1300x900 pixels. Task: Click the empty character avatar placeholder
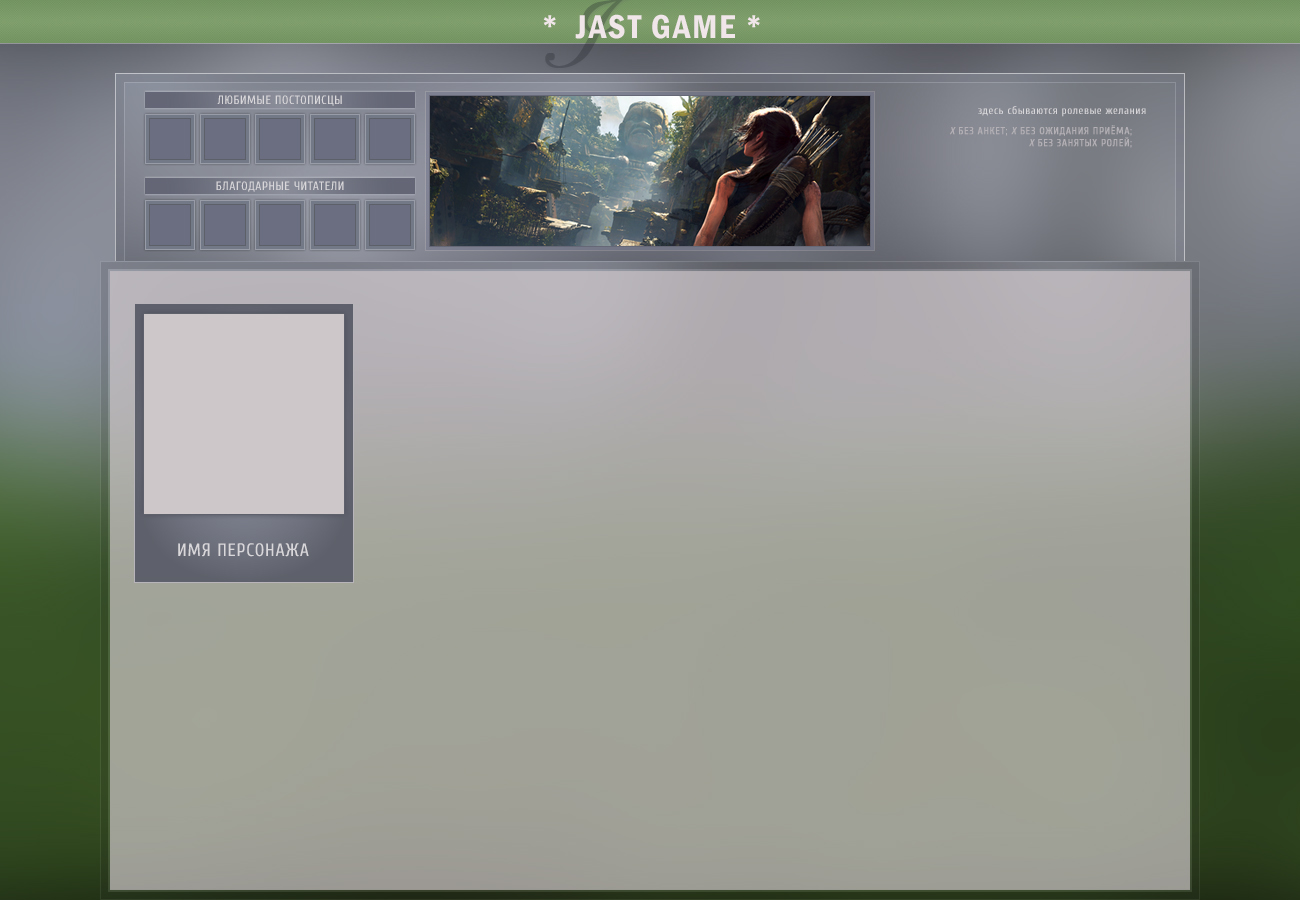(x=244, y=414)
